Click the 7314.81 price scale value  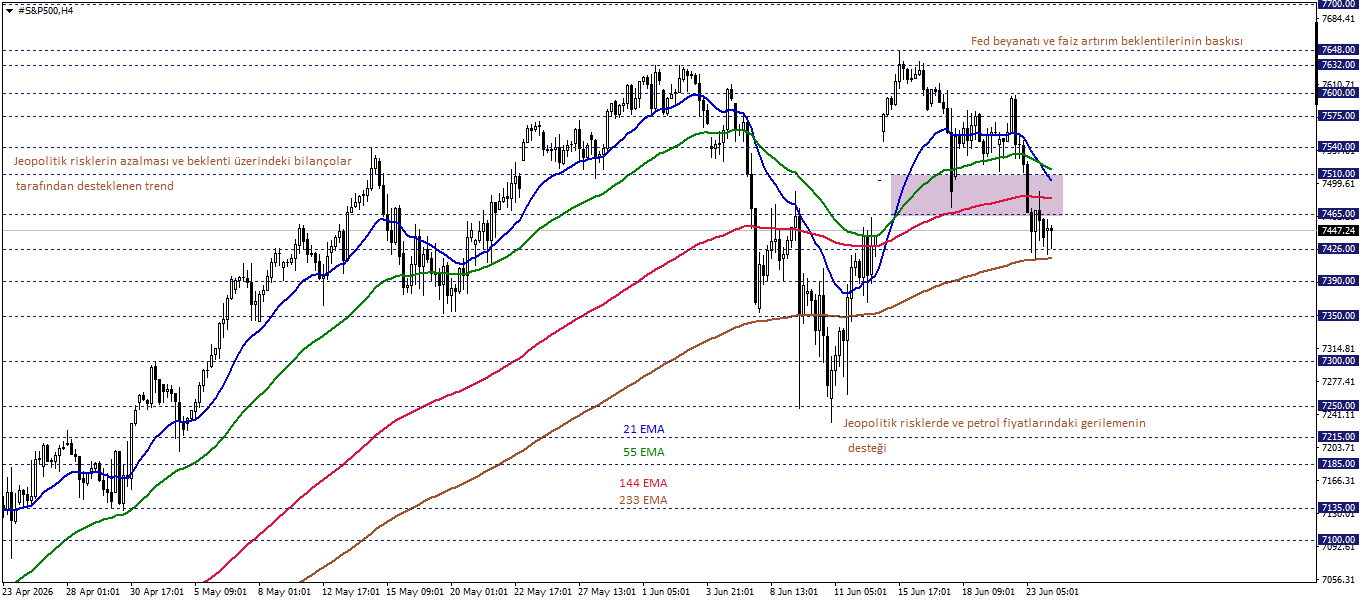1338,348
